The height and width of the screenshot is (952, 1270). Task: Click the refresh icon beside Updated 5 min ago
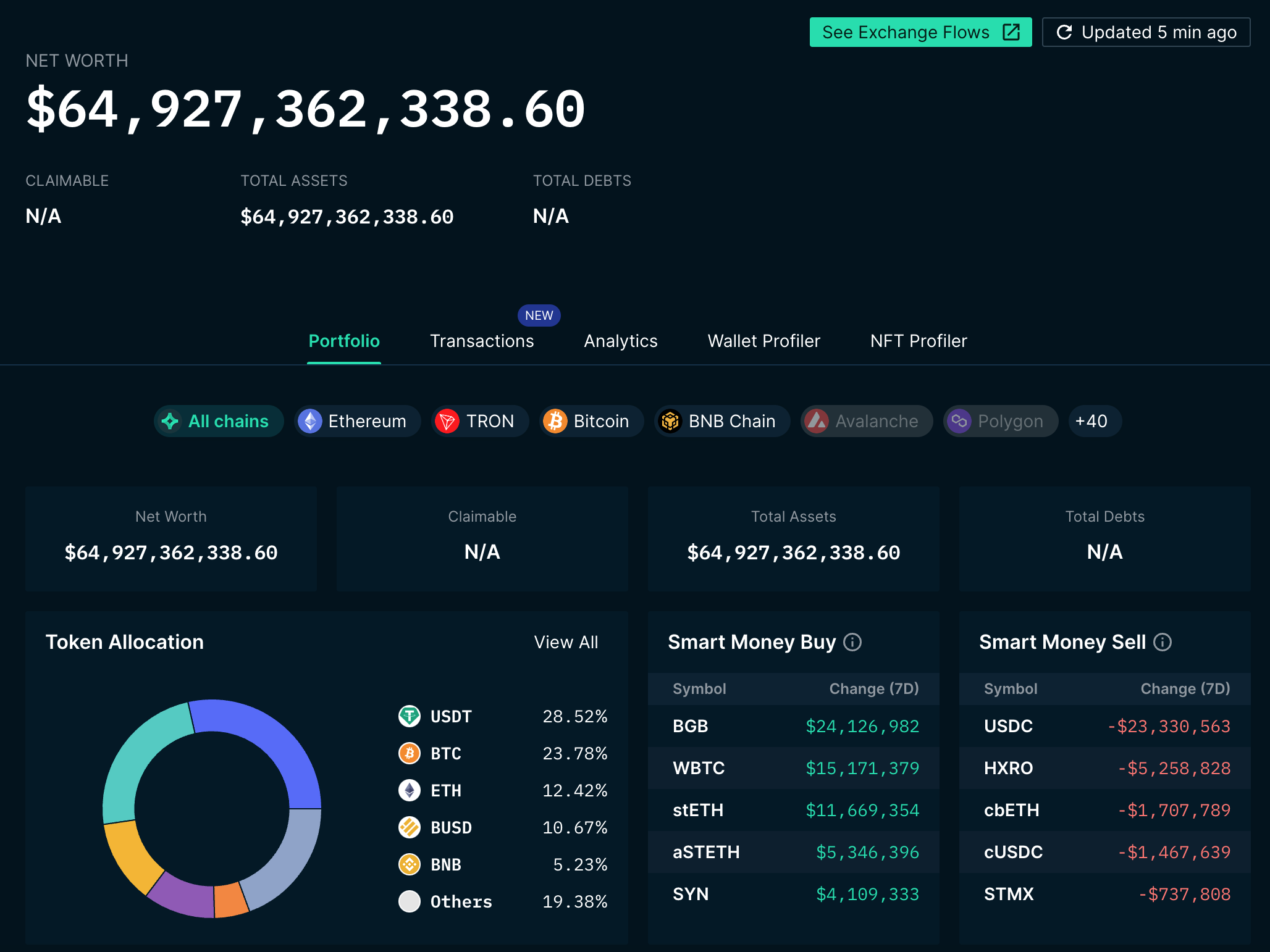tap(1065, 32)
